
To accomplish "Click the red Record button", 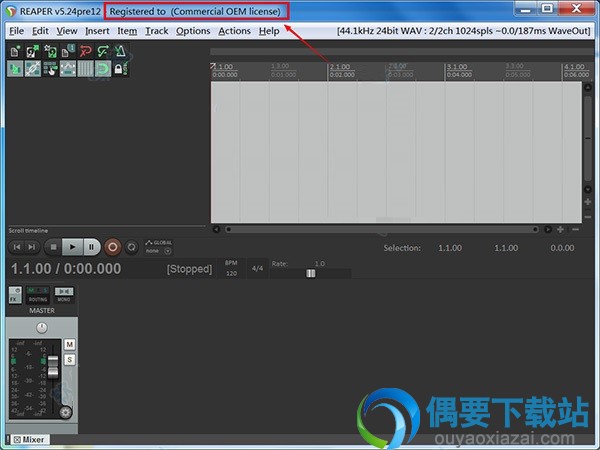I will pyautogui.click(x=112, y=247).
